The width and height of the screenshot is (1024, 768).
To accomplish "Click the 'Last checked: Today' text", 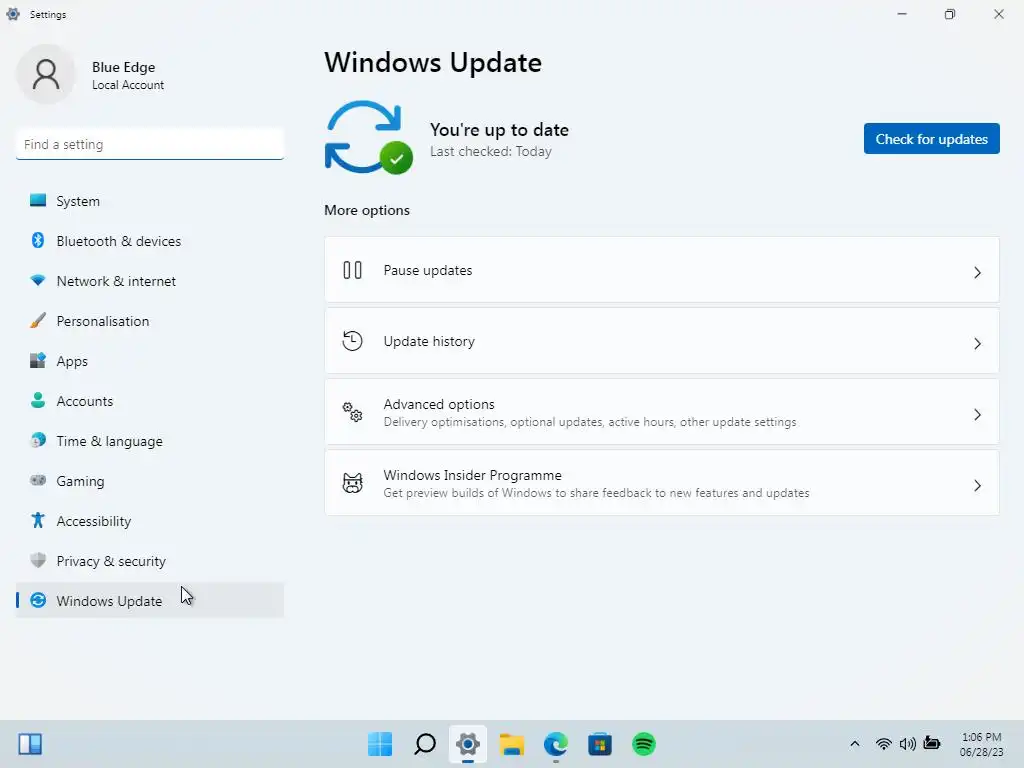I will click(x=490, y=151).
